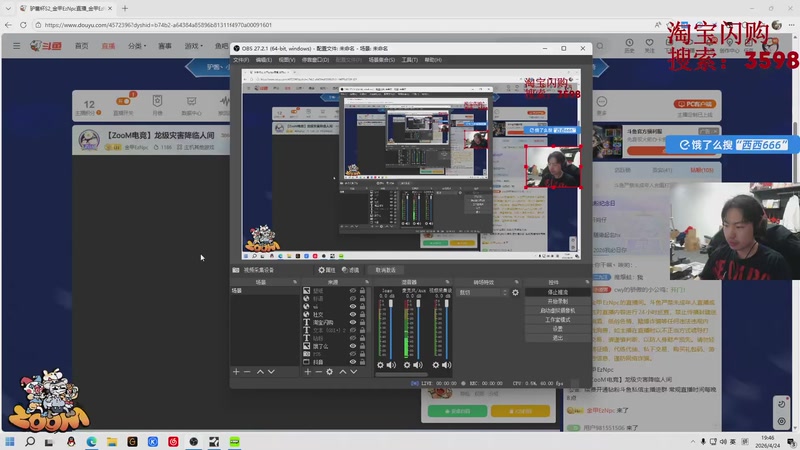Open 编辑(E) menu in OBS
Image resolution: width=800 pixels, height=450 pixels.
[264, 60]
